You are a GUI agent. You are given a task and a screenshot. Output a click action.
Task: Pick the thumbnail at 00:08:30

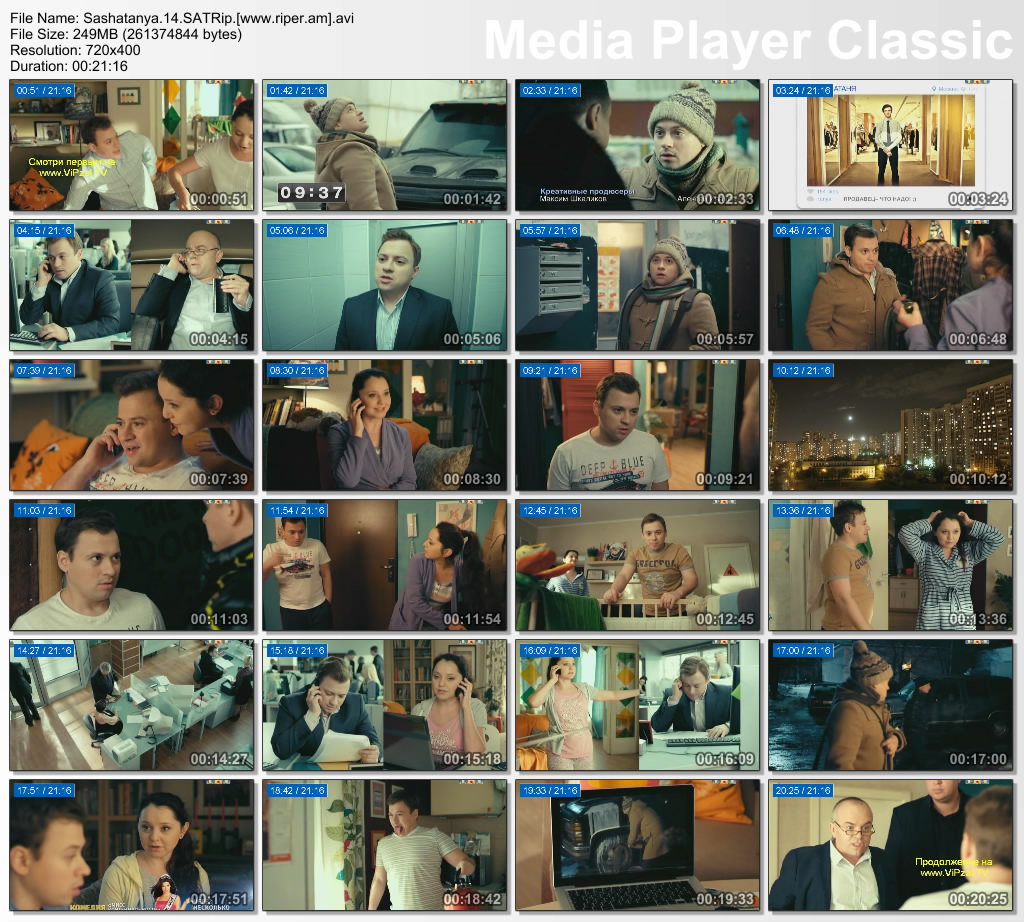[x=385, y=425]
